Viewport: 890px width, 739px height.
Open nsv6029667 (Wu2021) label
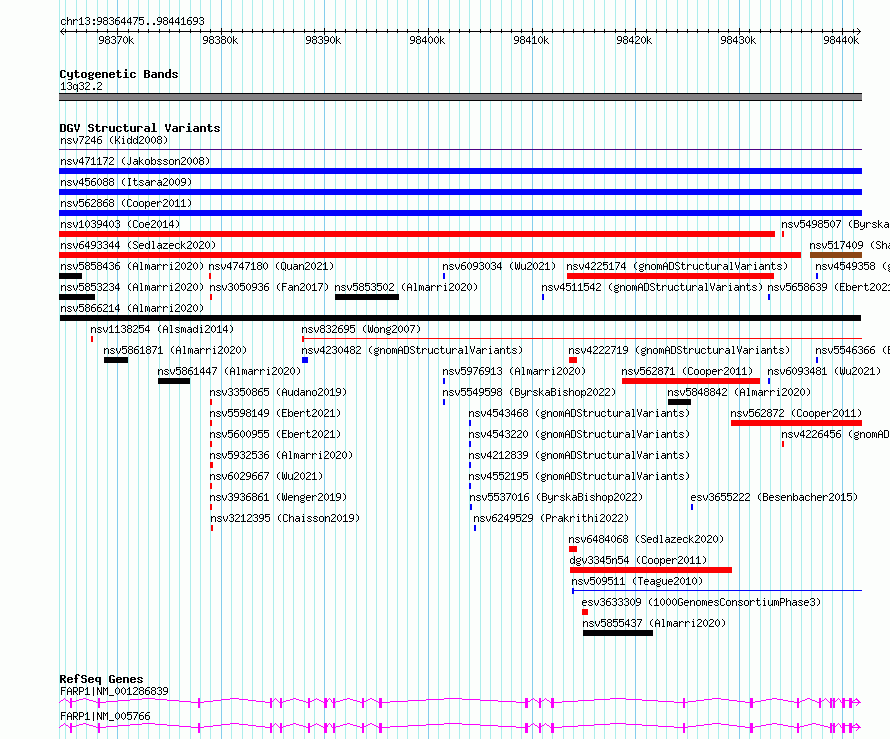coord(266,476)
